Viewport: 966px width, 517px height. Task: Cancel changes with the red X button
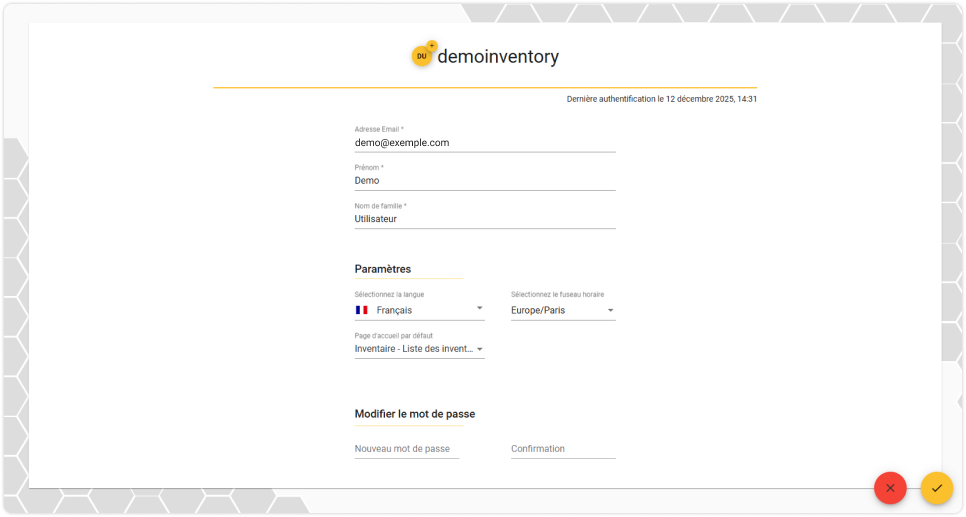(890, 488)
